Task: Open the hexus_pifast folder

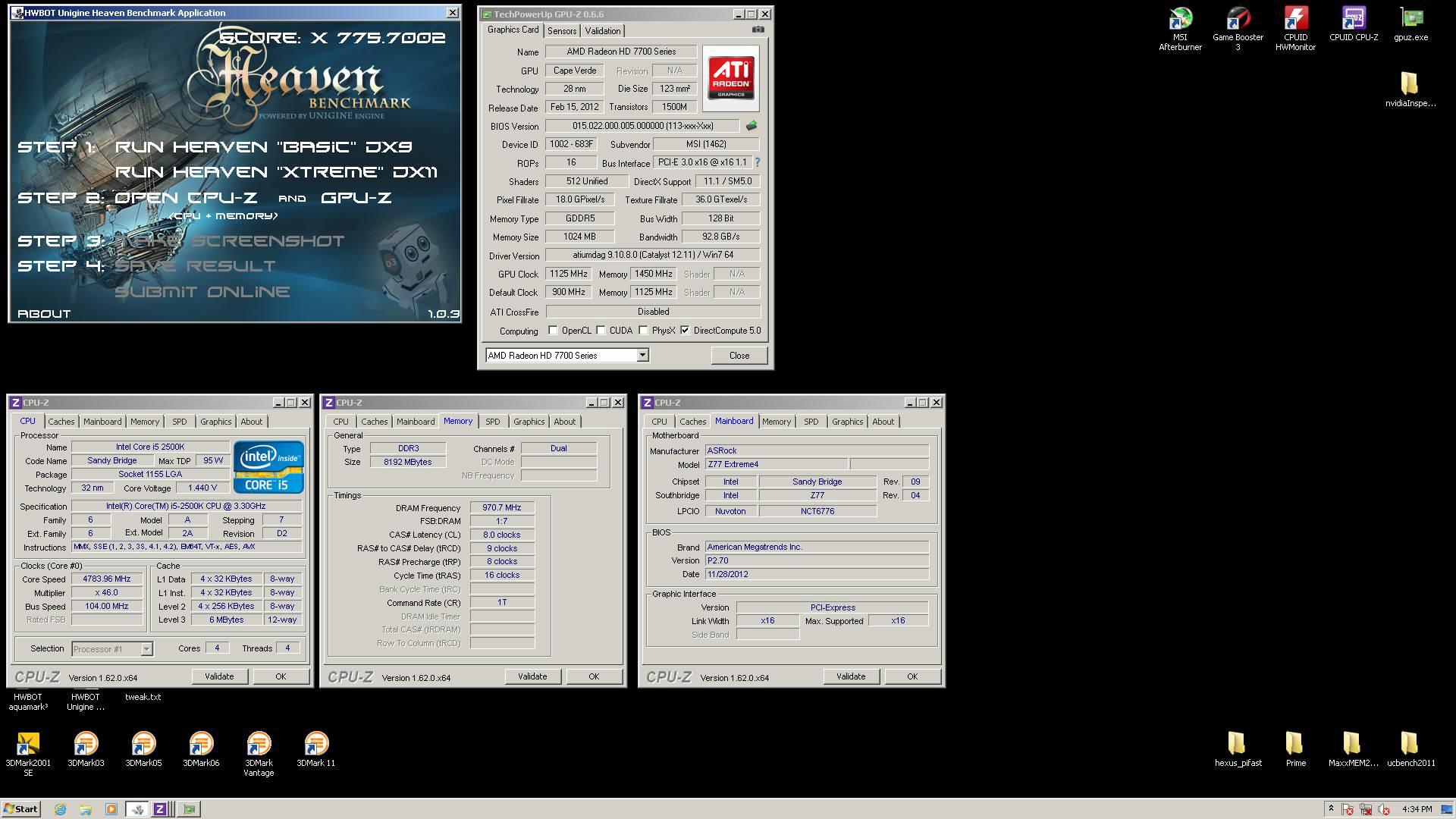Action: pyautogui.click(x=1238, y=750)
